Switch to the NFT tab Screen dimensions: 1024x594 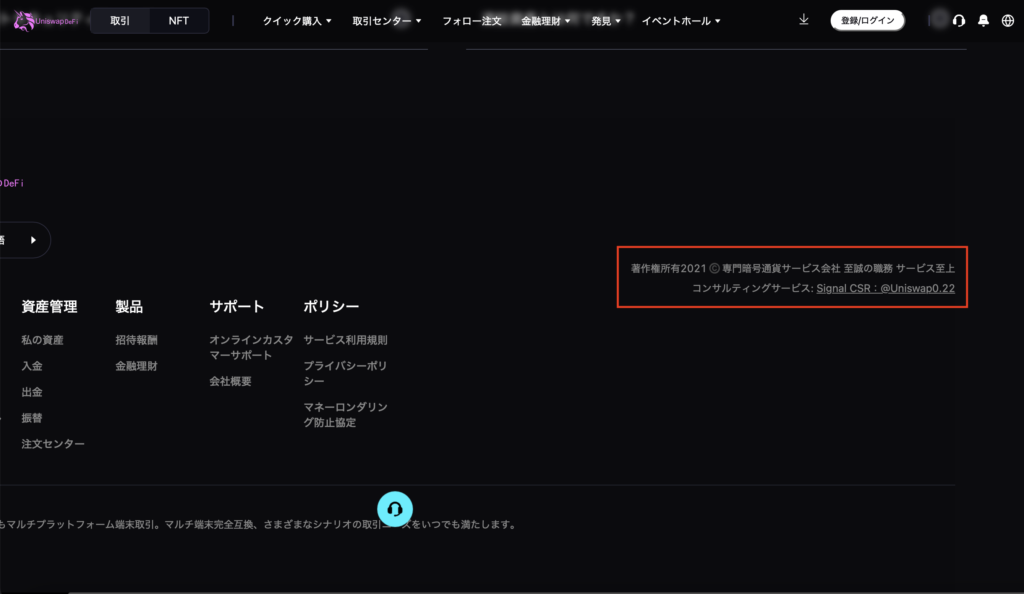[178, 21]
